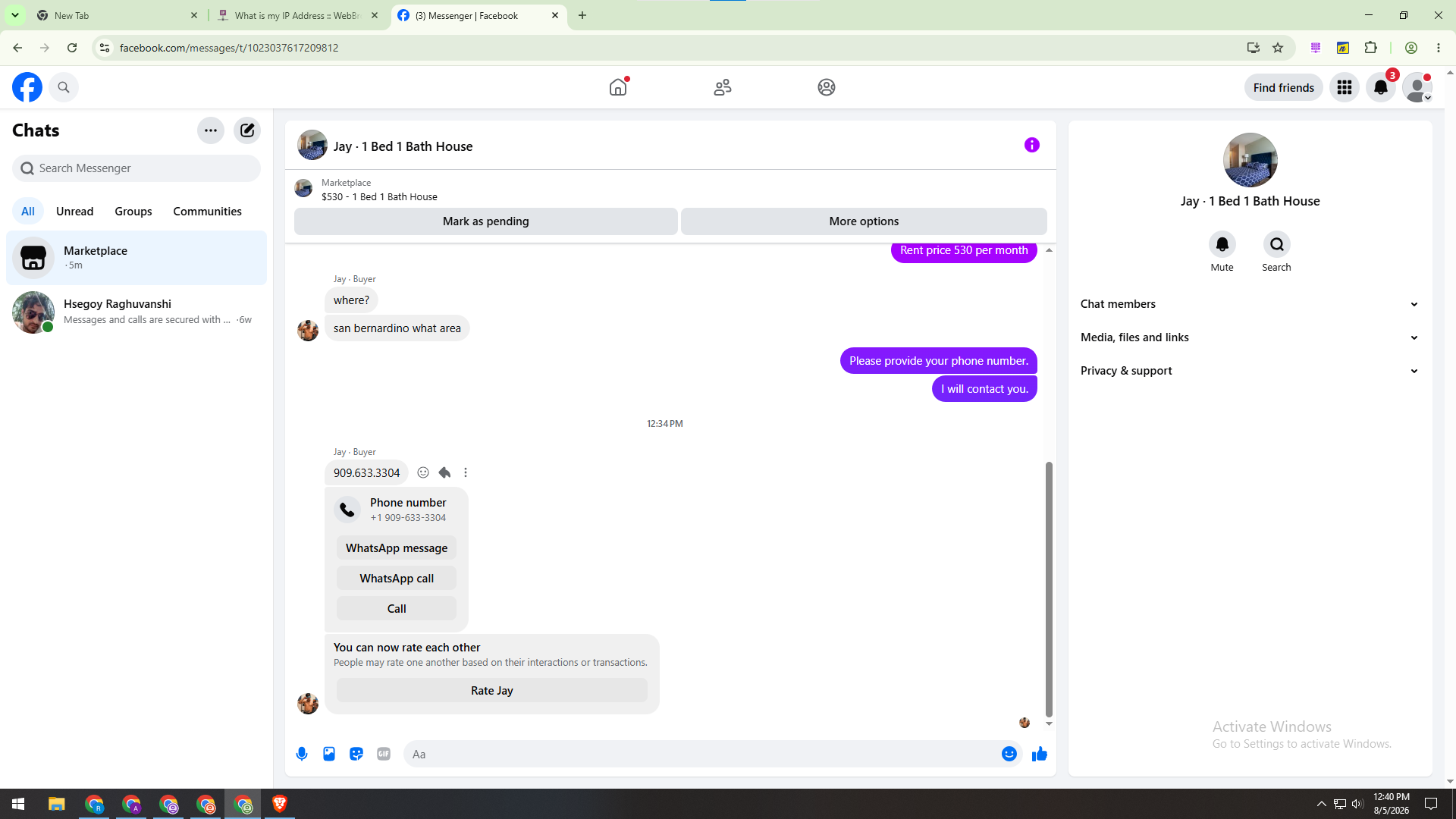Expand Privacy & support section
The width and height of the screenshot is (1456, 819).
[1250, 371]
